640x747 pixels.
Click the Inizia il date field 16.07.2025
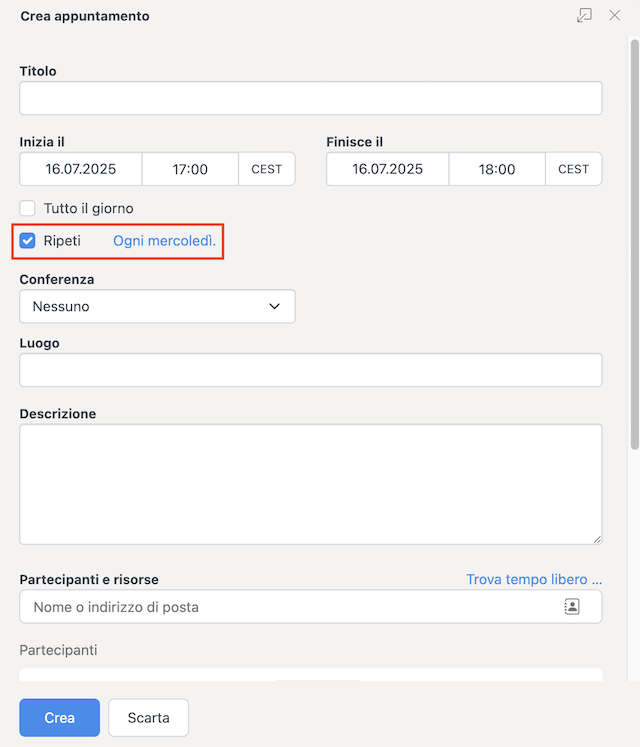pyautogui.click(x=81, y=169)
